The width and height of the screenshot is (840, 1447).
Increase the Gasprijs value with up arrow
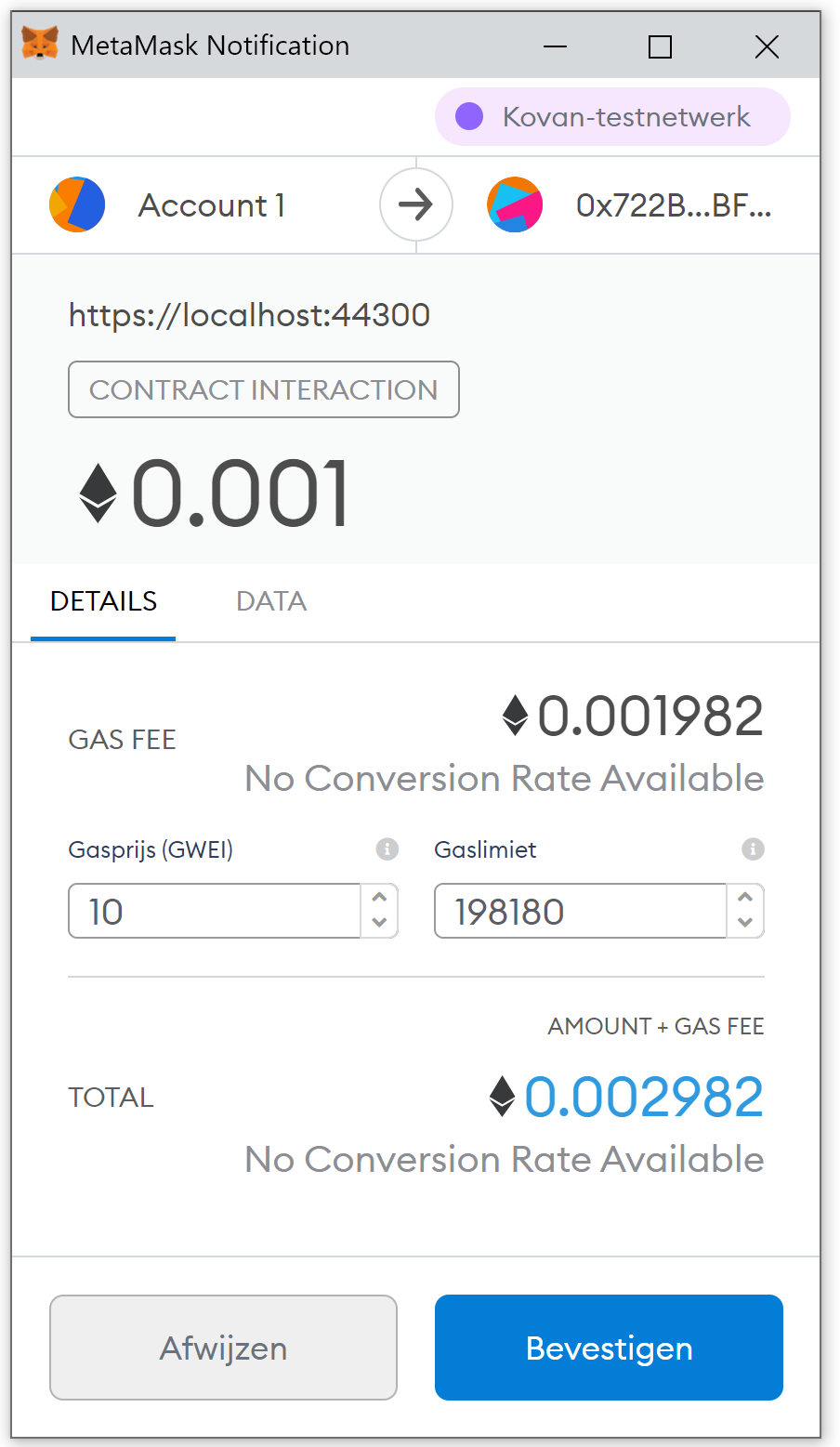[x=379, y=898]
